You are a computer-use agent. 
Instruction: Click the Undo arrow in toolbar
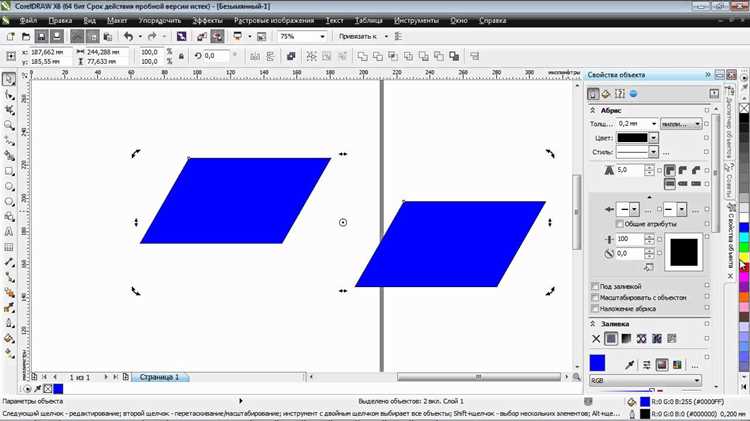[129, 36]
